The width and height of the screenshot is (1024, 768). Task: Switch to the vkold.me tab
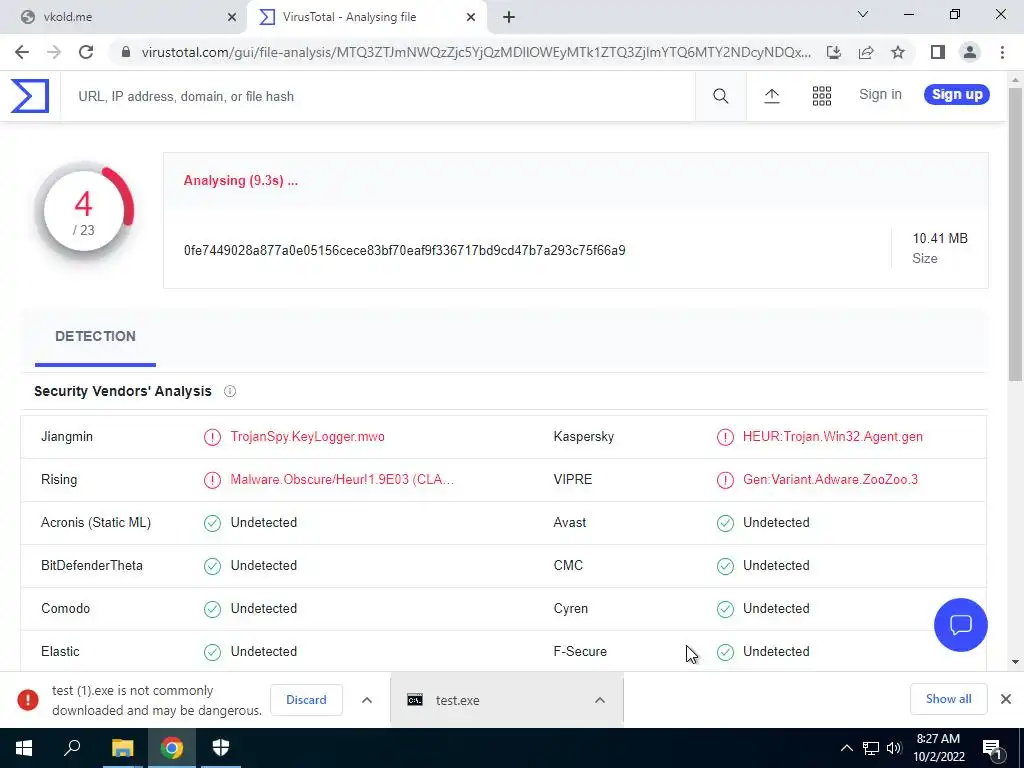pyautogui.click(x=124, y=17)
